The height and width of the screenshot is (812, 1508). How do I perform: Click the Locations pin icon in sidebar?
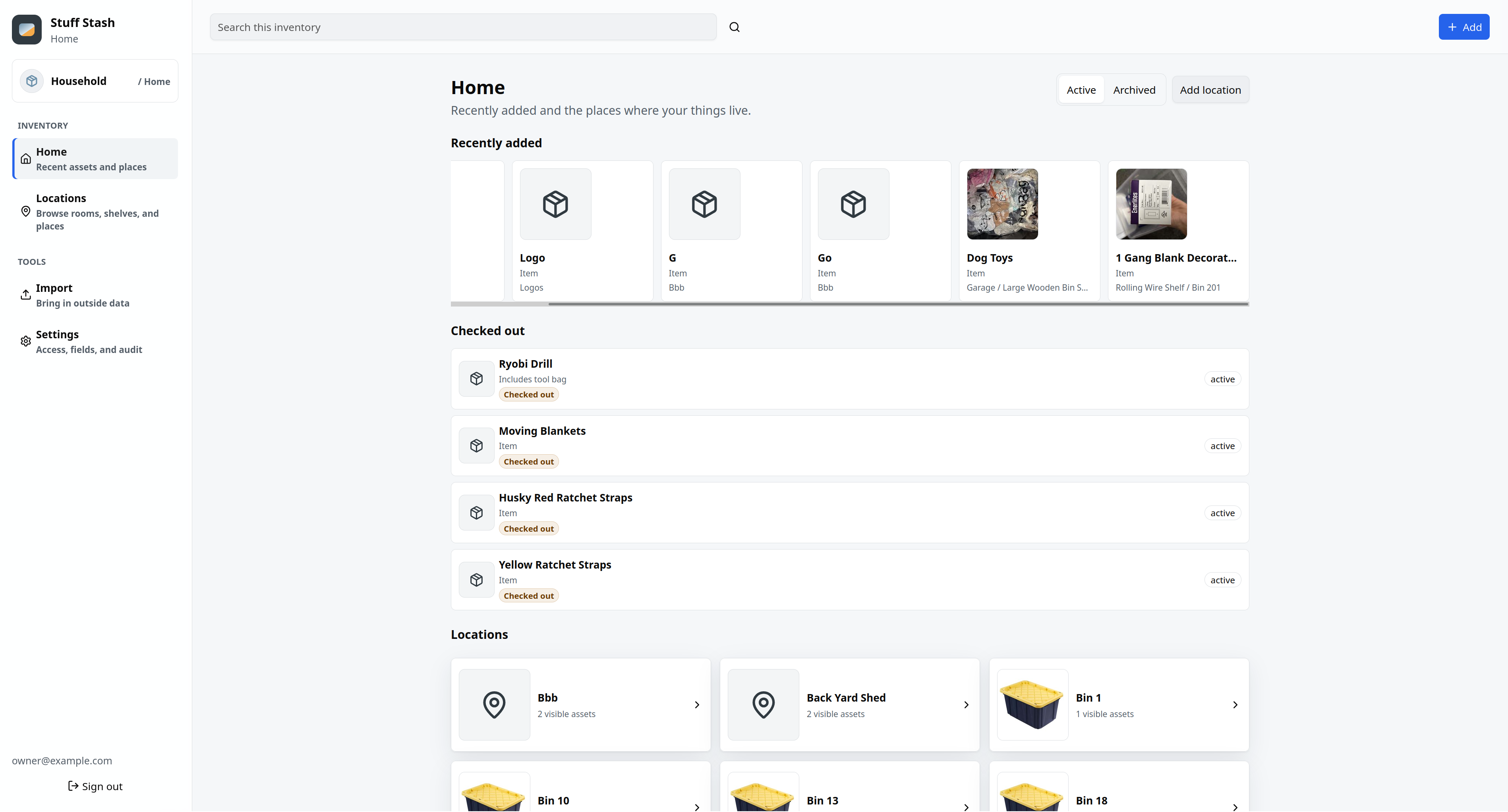(x=26, y=211)
